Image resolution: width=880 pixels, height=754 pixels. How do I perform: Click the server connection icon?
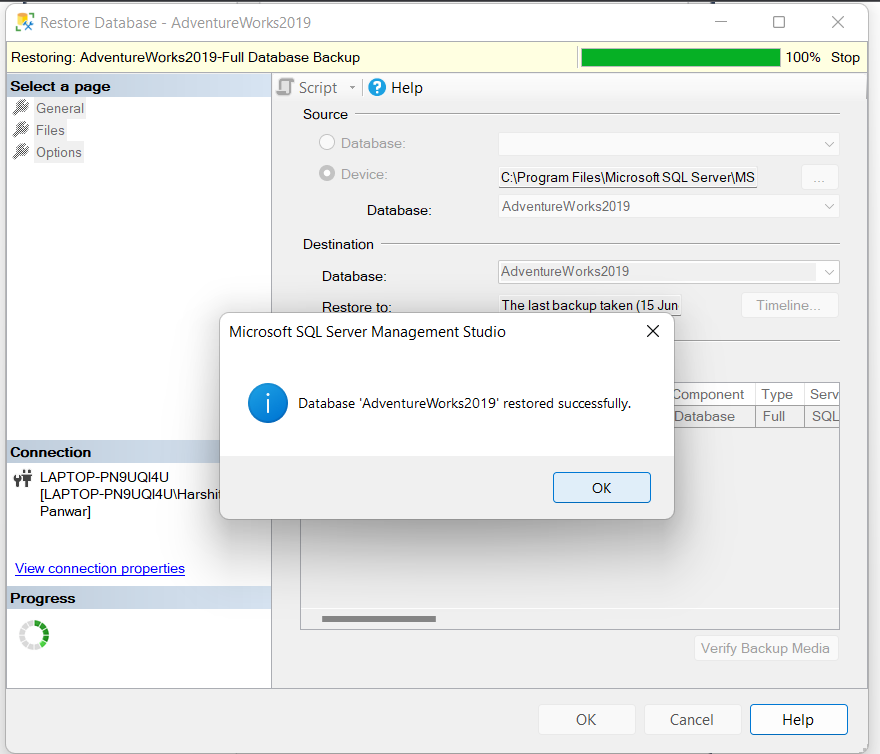(x=23, y=479)
